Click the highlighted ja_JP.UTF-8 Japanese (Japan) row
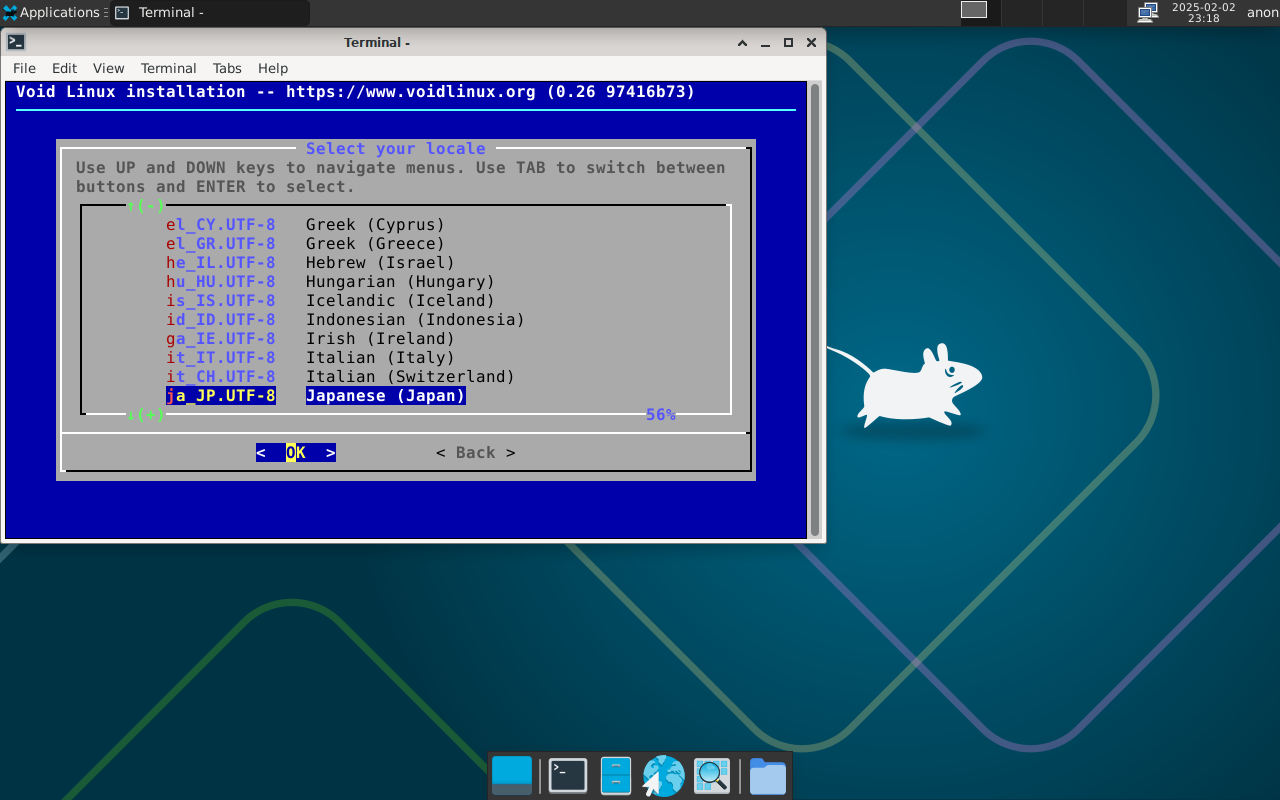This screenshot has width=1280, height=800. coord(316,396)
